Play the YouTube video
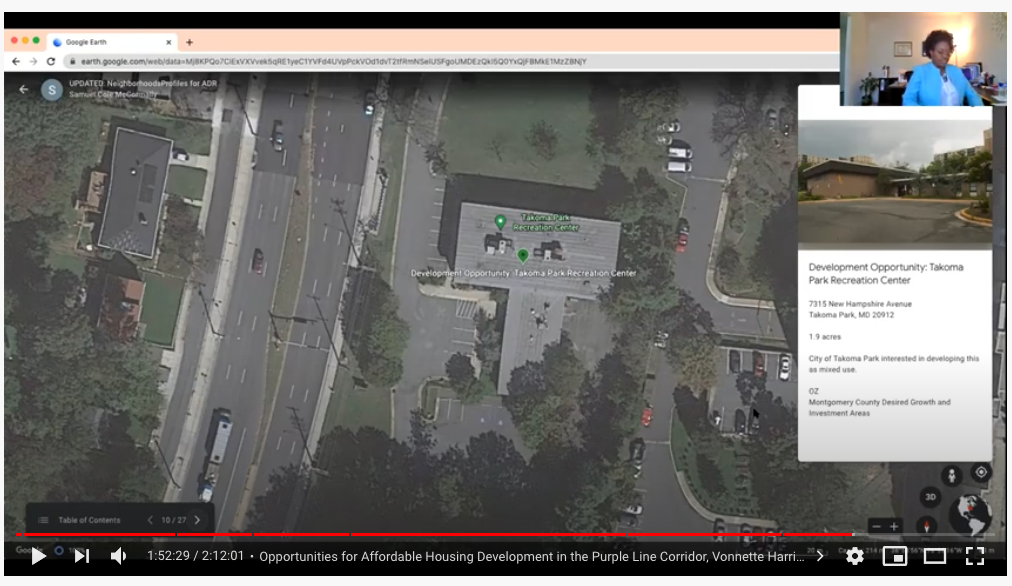The width and height of the screenshot is (1012, 586). [39, 556]
